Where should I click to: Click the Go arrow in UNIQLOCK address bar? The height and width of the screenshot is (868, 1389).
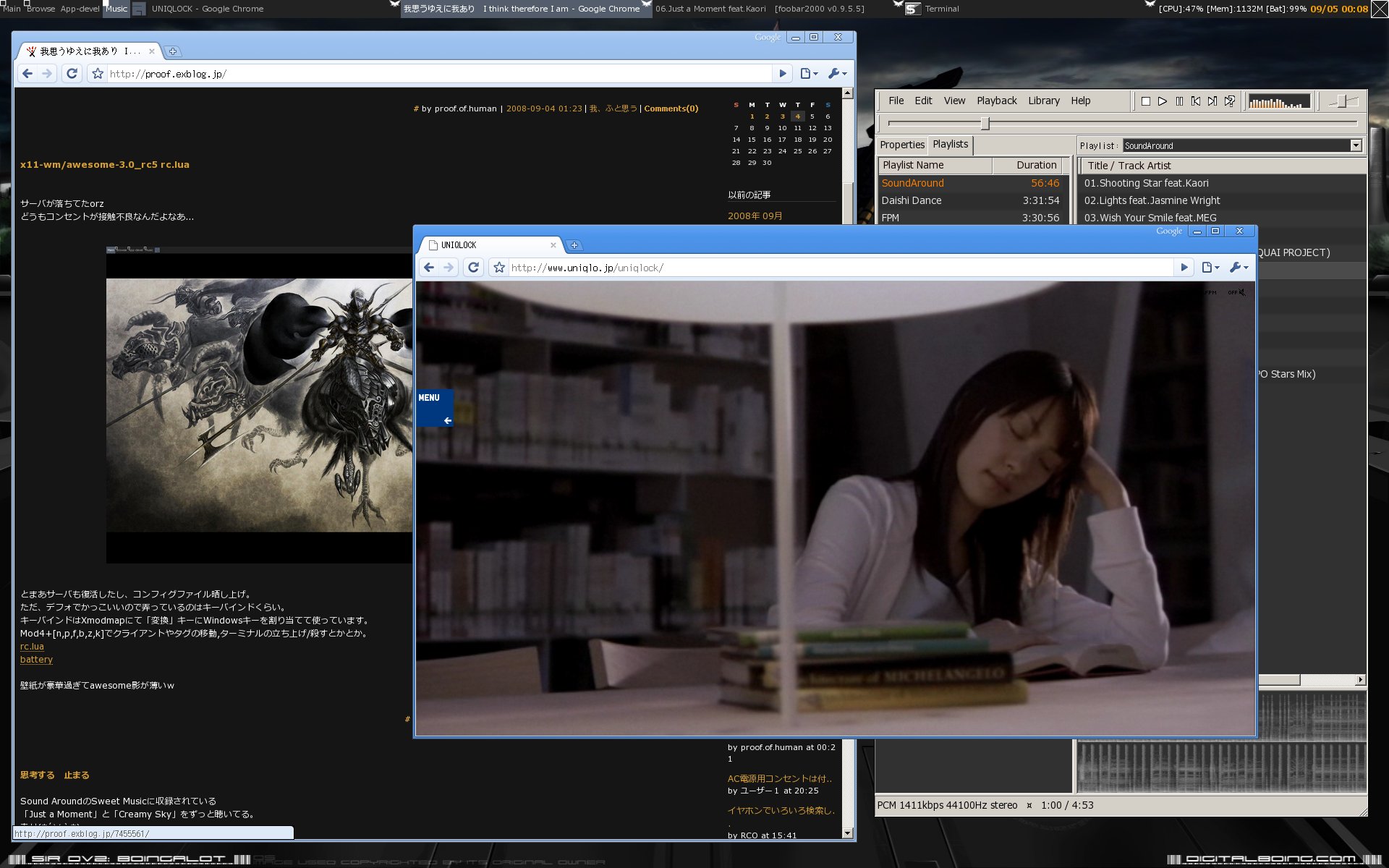click(1184, 268)
